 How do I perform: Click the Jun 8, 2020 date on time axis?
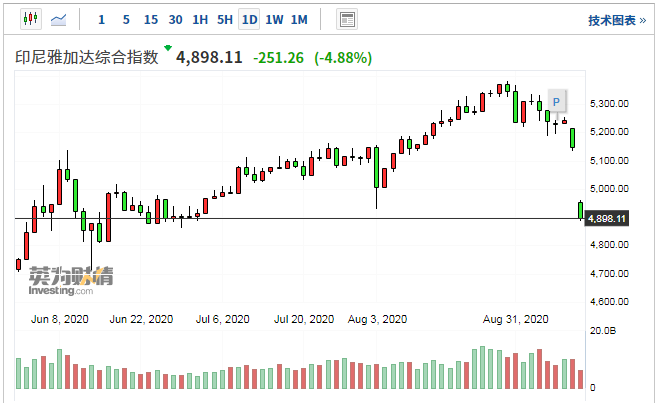click(61, 320)
